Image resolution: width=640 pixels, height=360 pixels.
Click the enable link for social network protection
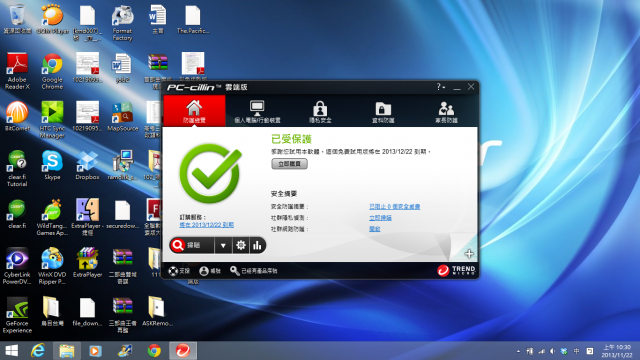click(x=375, y=229)
